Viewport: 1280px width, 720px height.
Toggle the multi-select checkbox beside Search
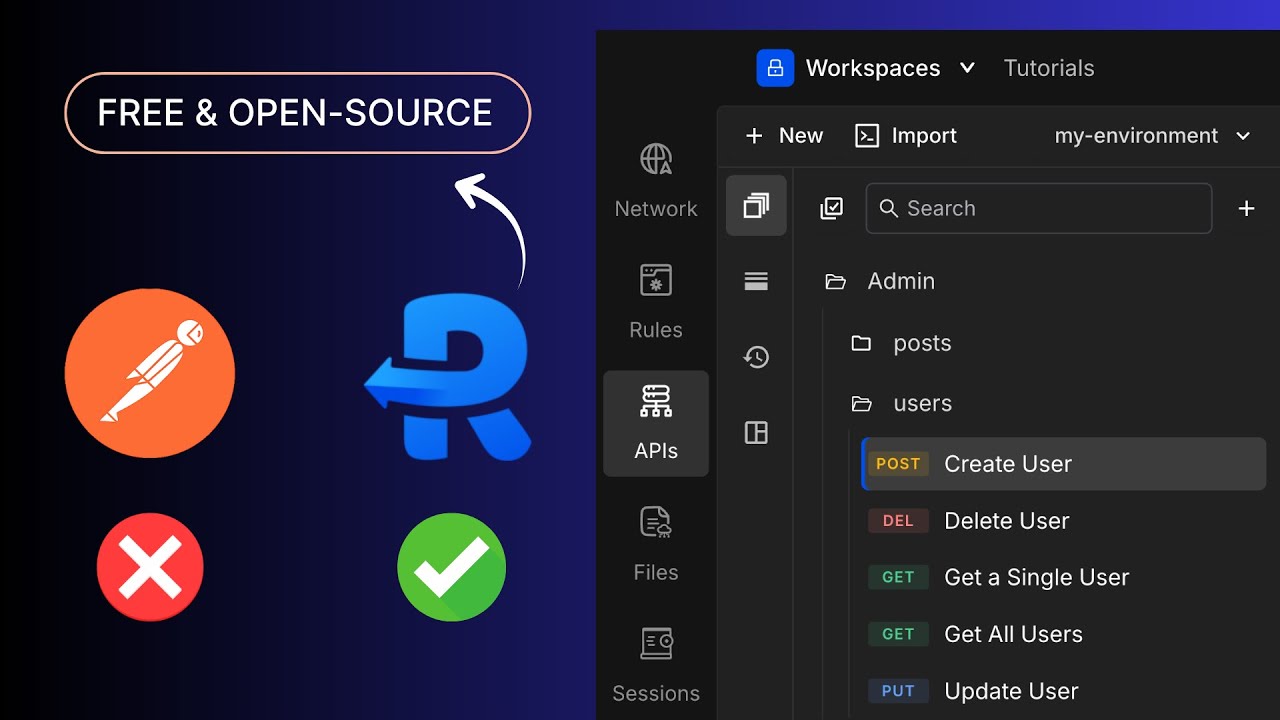click(831, 208)
